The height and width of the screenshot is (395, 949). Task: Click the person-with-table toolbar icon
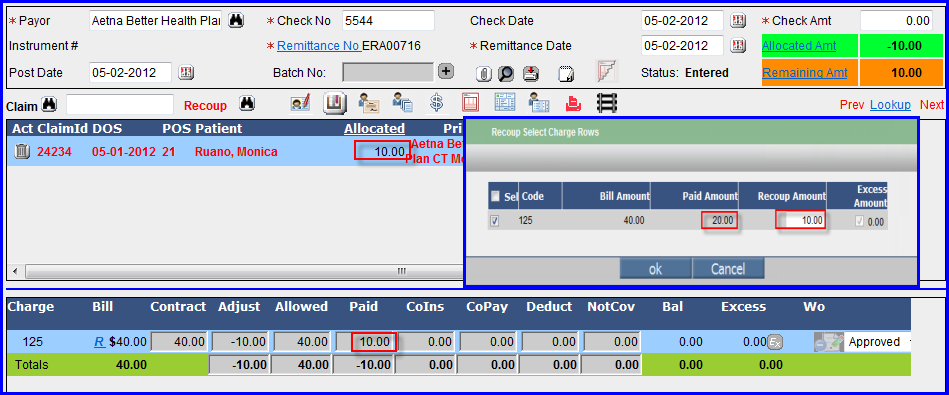point(538,103)
